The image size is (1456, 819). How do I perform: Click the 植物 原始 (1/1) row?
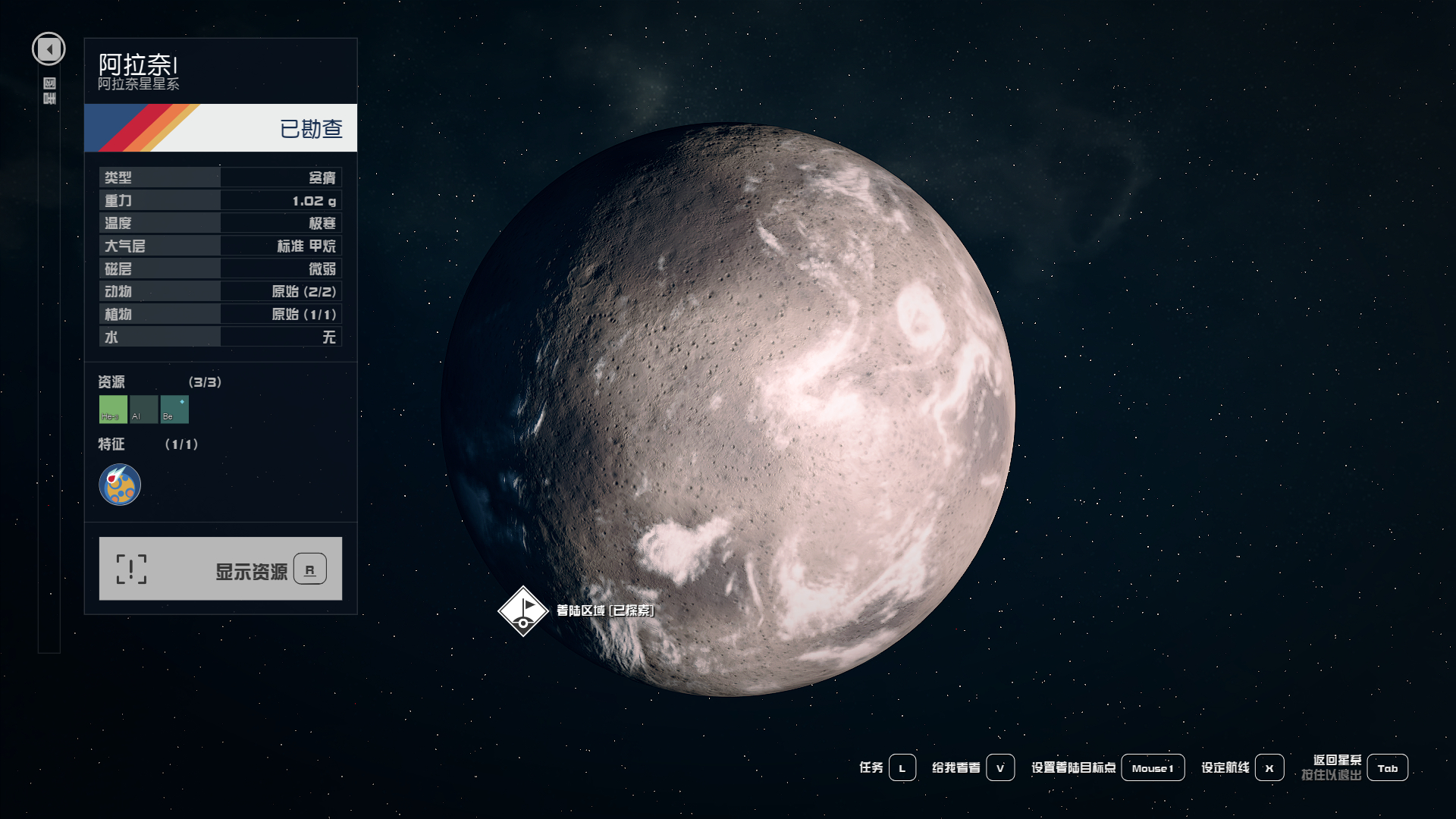(221, 314)
